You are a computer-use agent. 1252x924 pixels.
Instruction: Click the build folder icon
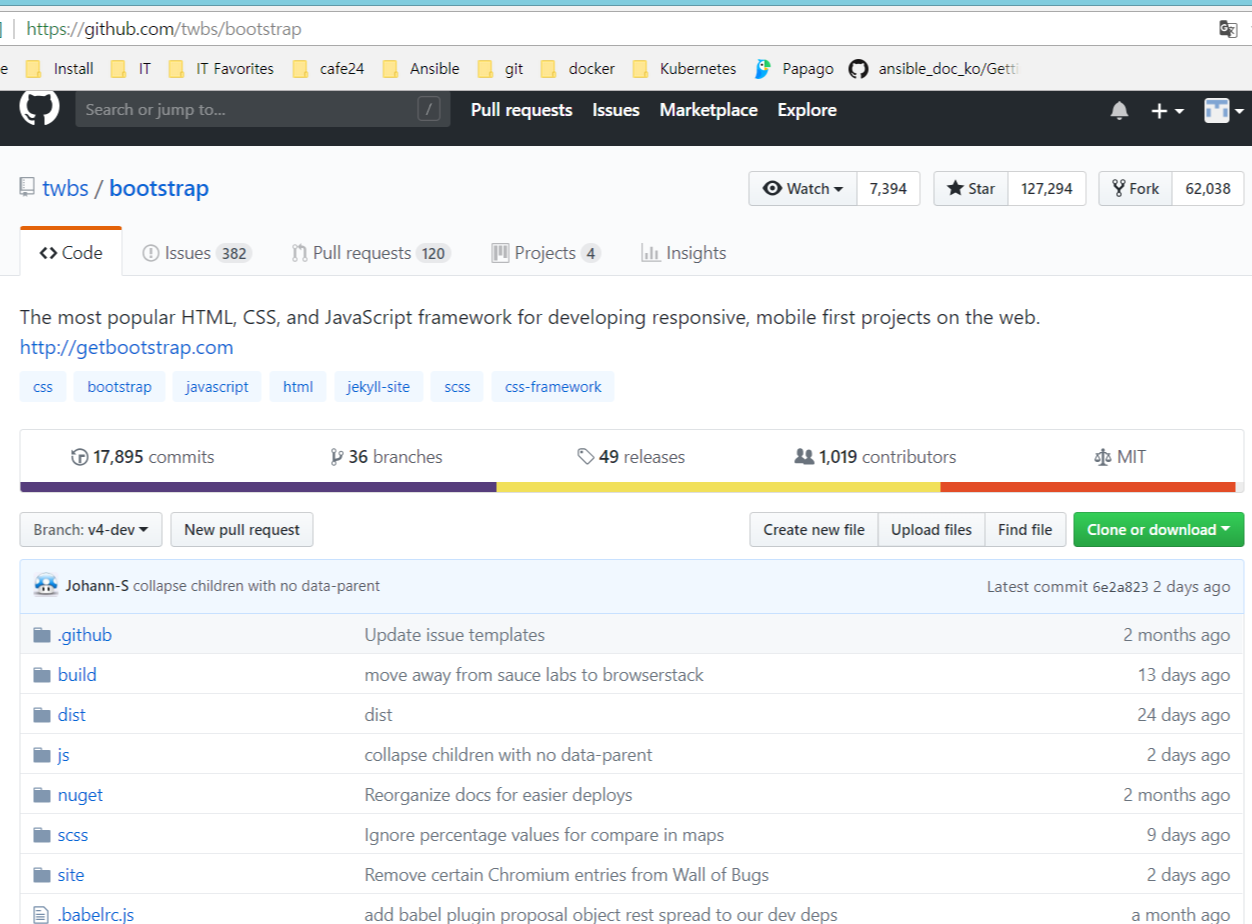coord(41,675)
